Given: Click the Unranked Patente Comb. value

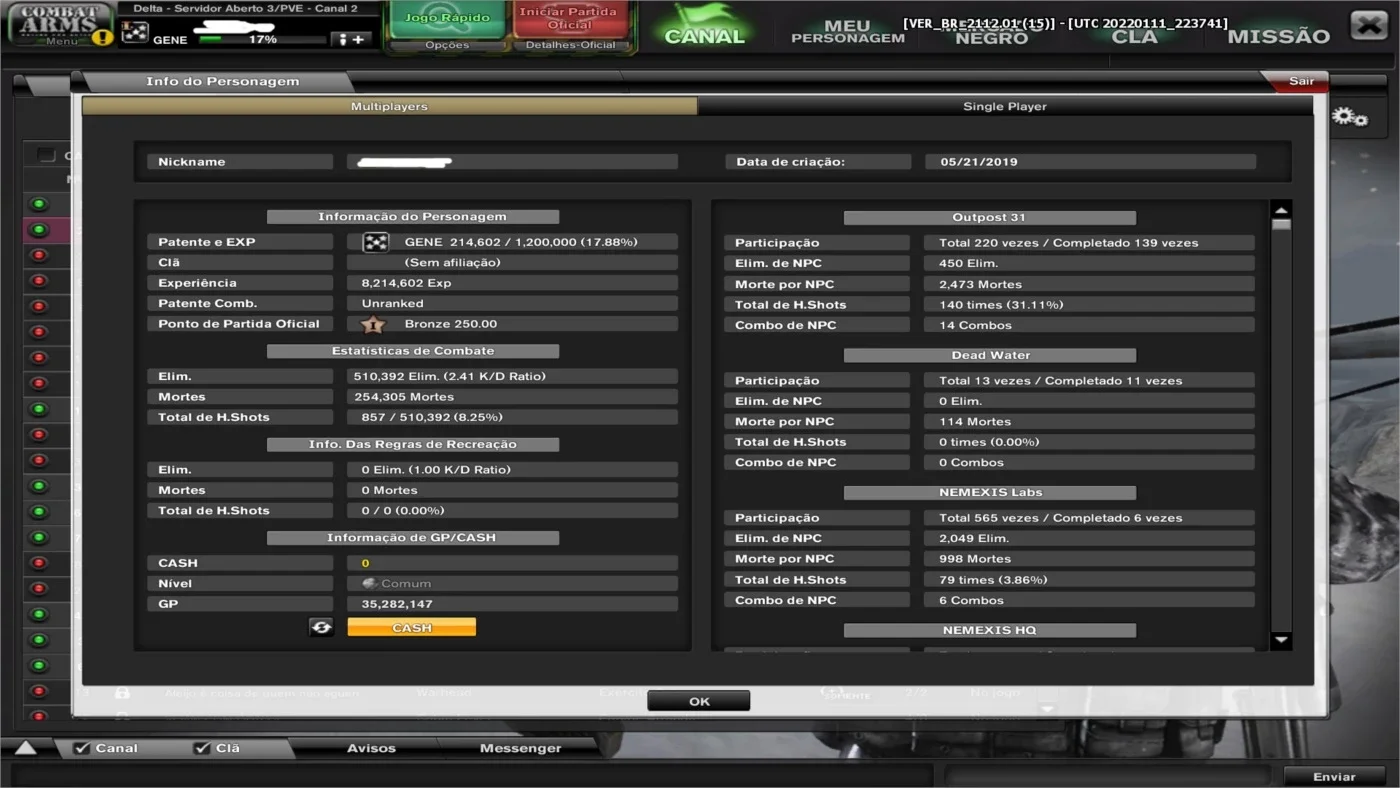Looking at the screenshot, I should pyautogui.click(x=512, y=303).
